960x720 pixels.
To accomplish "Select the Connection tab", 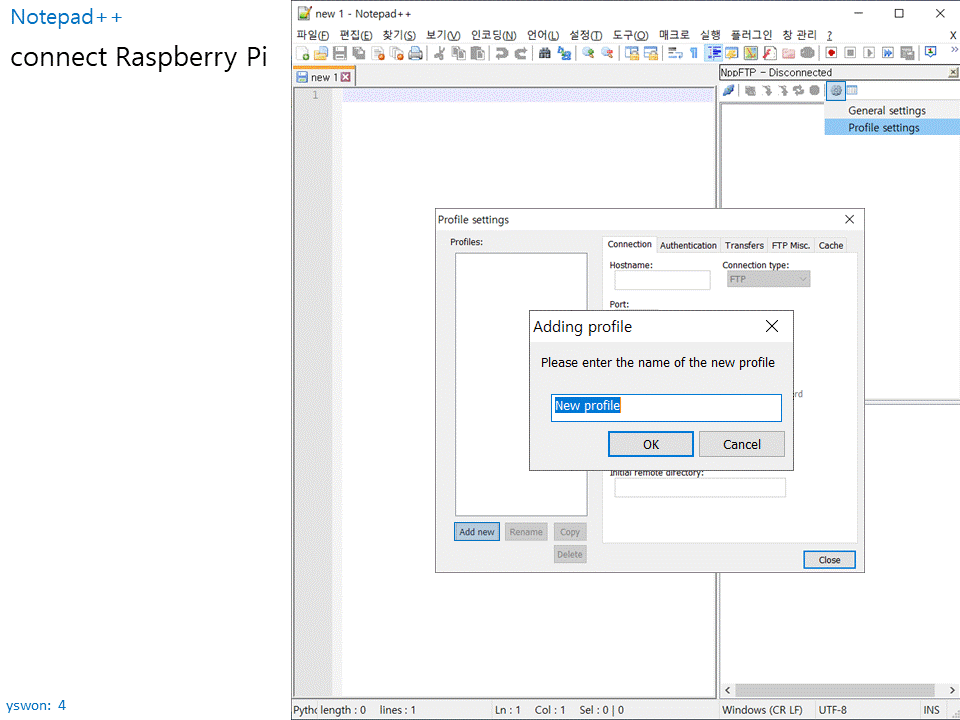I will point(629,244).
